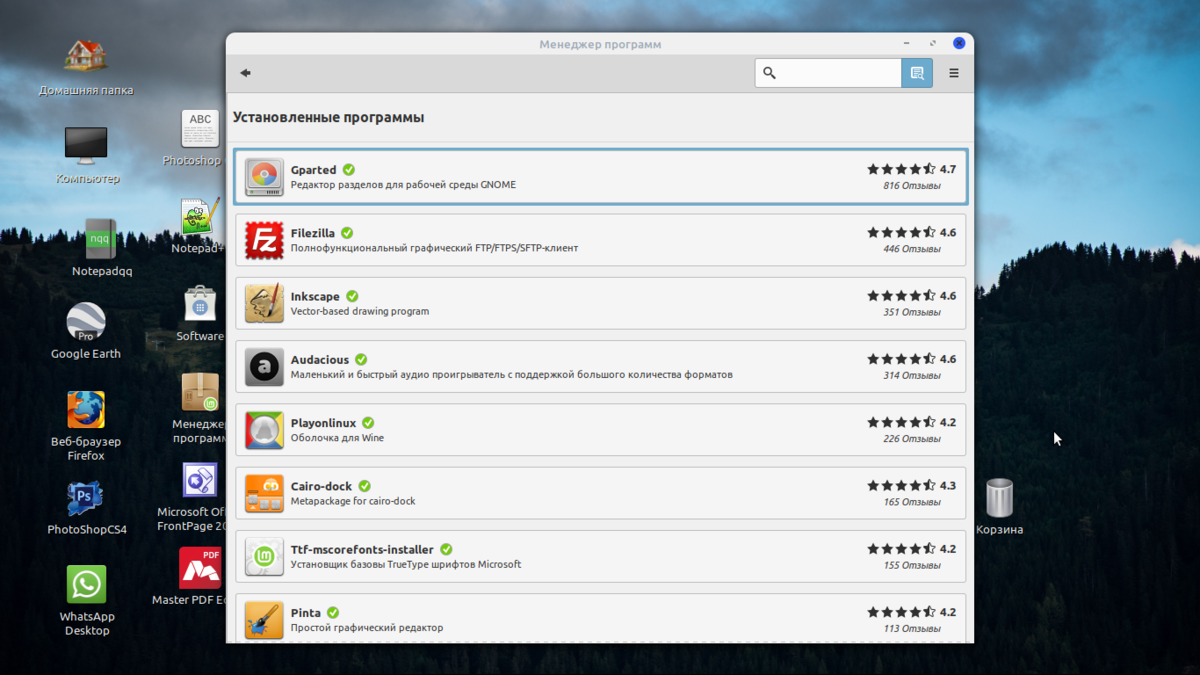Click the green installed checkmark beside Inkscape
Image resolution: width=1200 pixels, height=675 pixels.
[x=352, y=296]
